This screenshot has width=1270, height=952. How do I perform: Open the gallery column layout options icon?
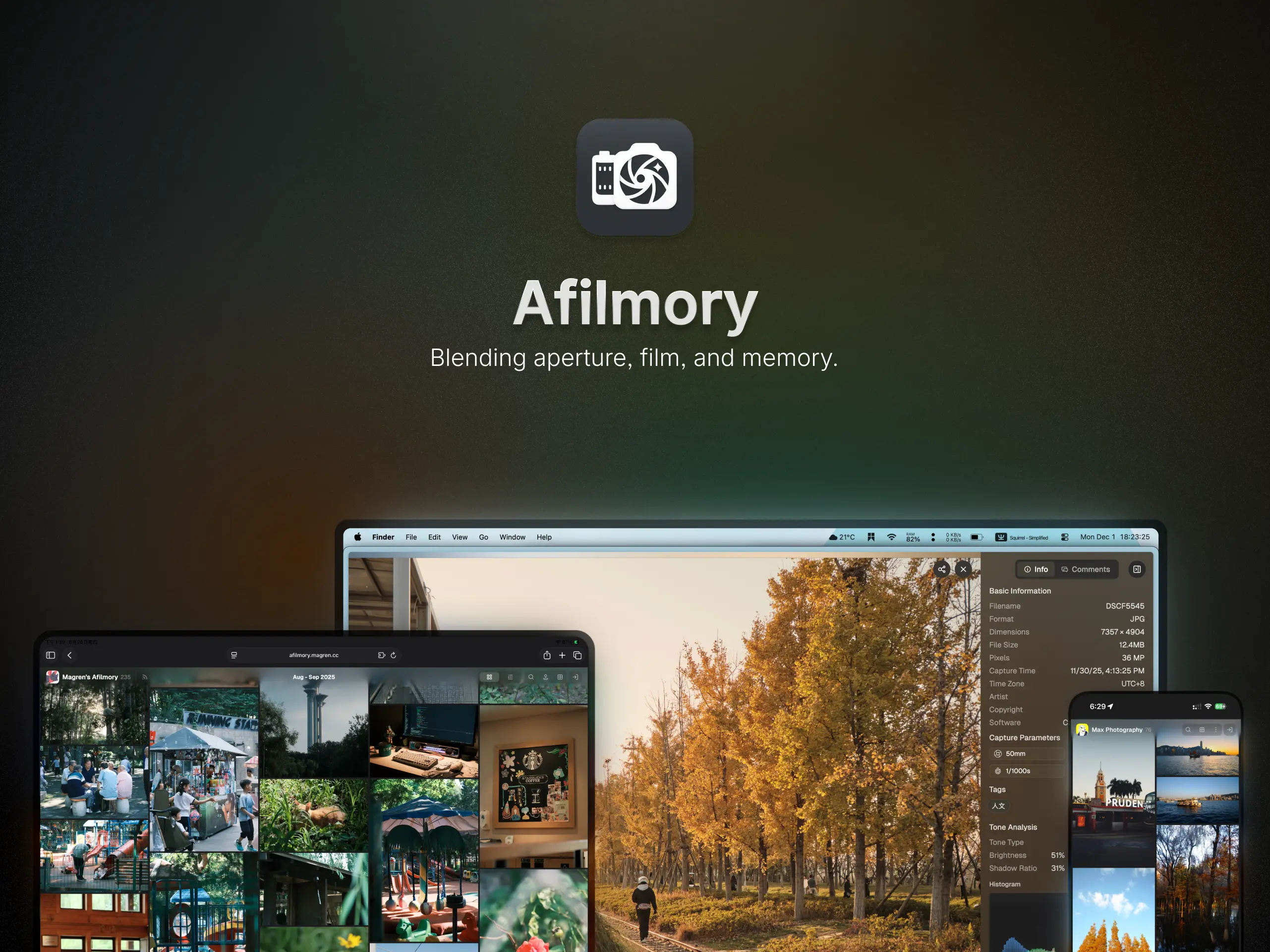(x=560, y=677)
